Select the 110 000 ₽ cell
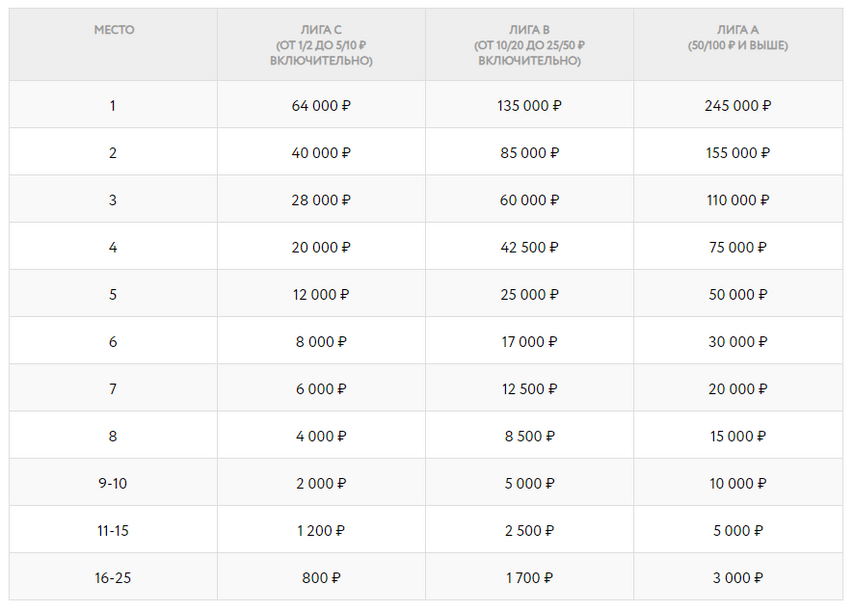The width and height of the screenshot is (854, 611). tap(738, 199)
